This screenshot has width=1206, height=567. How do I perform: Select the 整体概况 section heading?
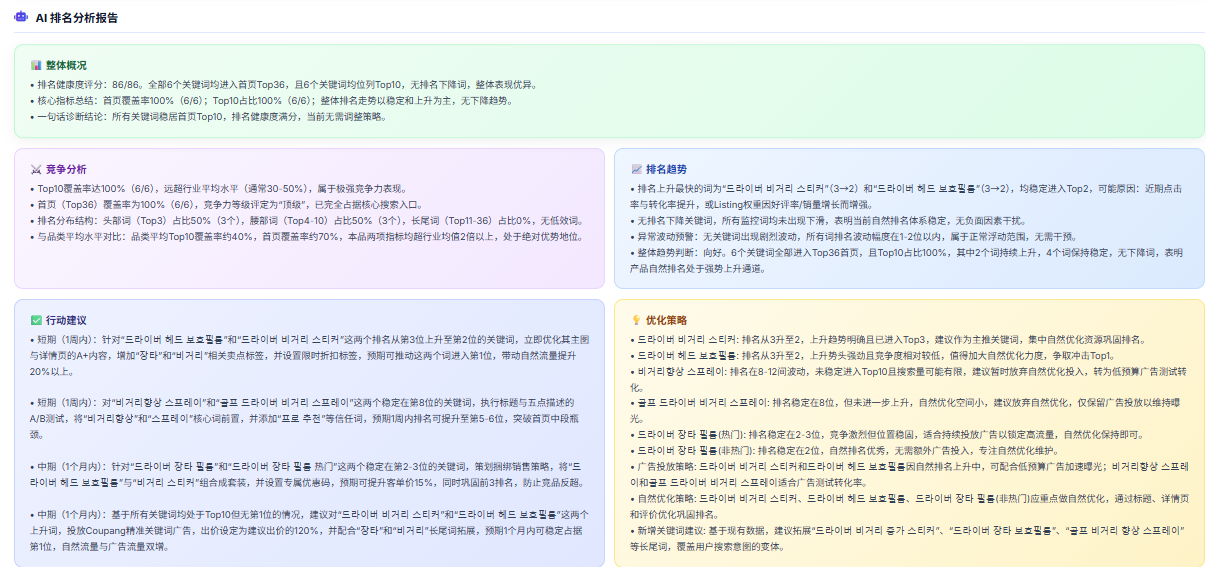pyautogui.click(x=66, y=65)
